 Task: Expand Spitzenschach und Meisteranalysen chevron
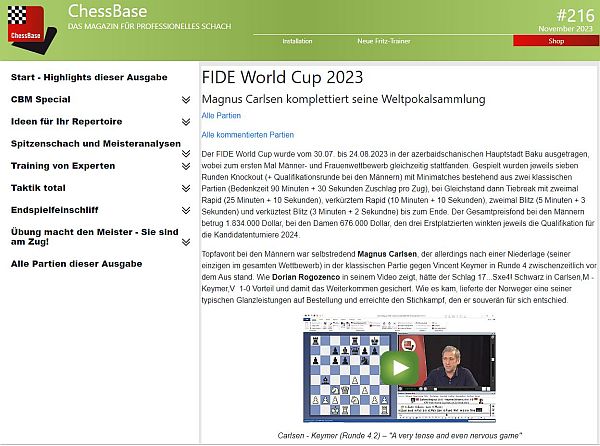[x=186, y=153]
